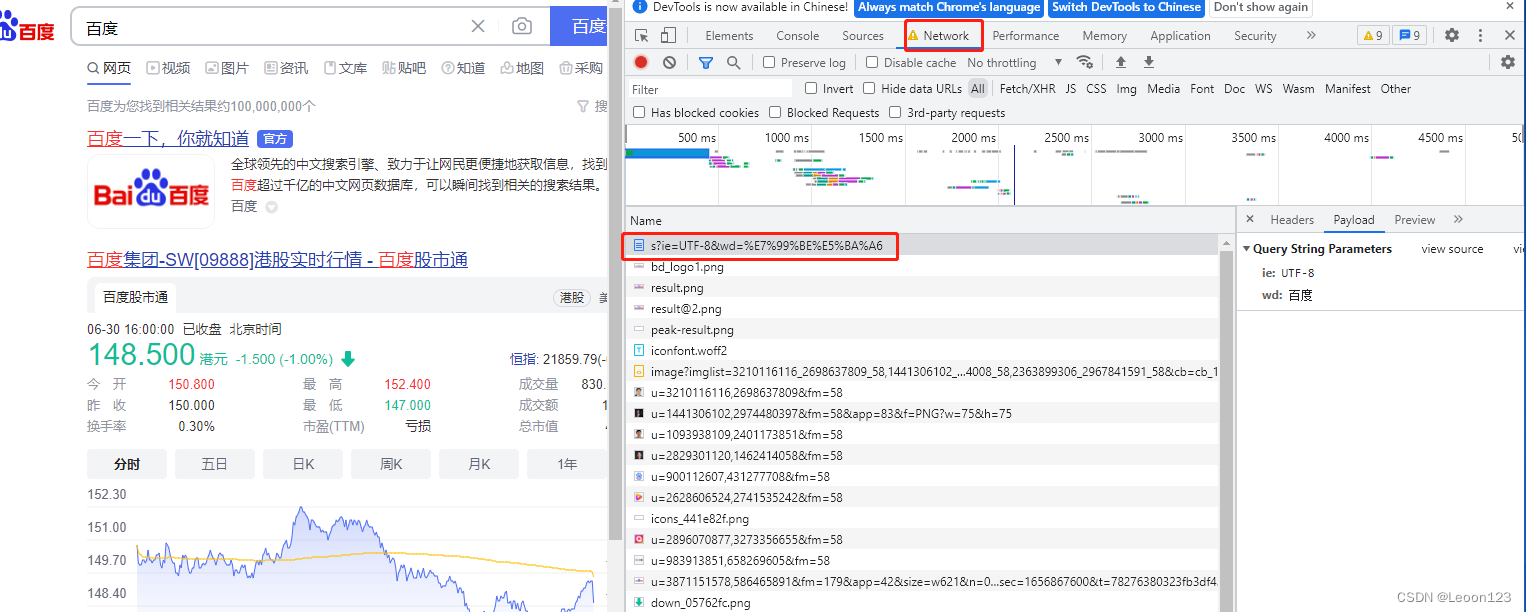Select the 视频 search category
The image size is (1526, 612).
point(168,68)
